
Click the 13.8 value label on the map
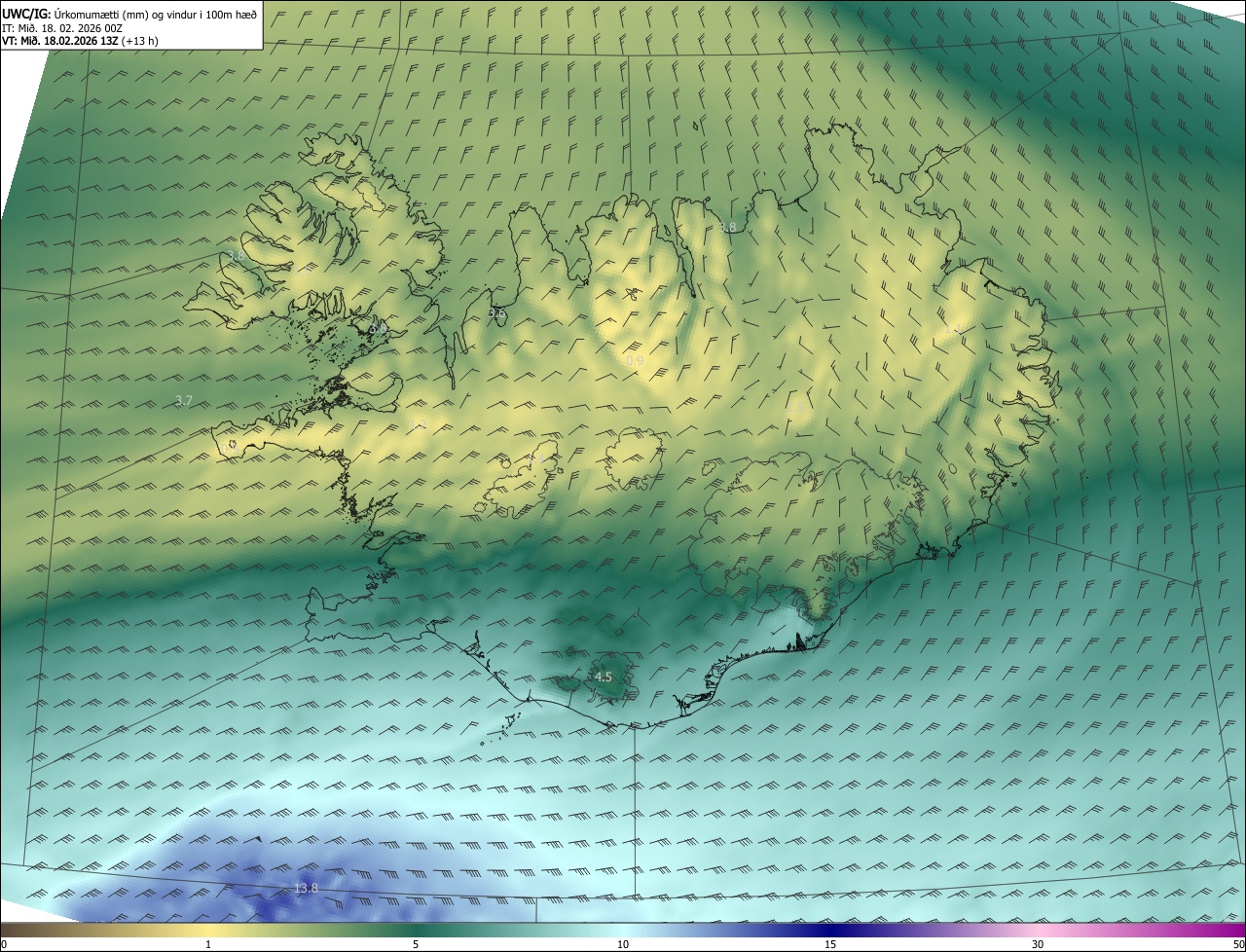[x=306, y=888]
